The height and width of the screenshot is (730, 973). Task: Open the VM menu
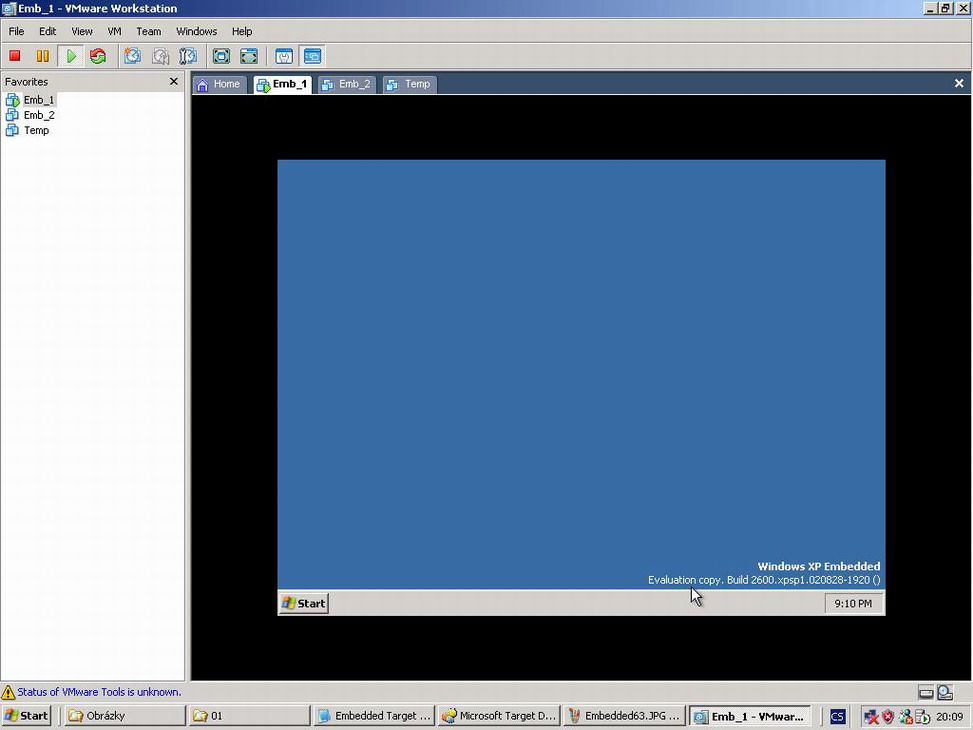[114, 31]
